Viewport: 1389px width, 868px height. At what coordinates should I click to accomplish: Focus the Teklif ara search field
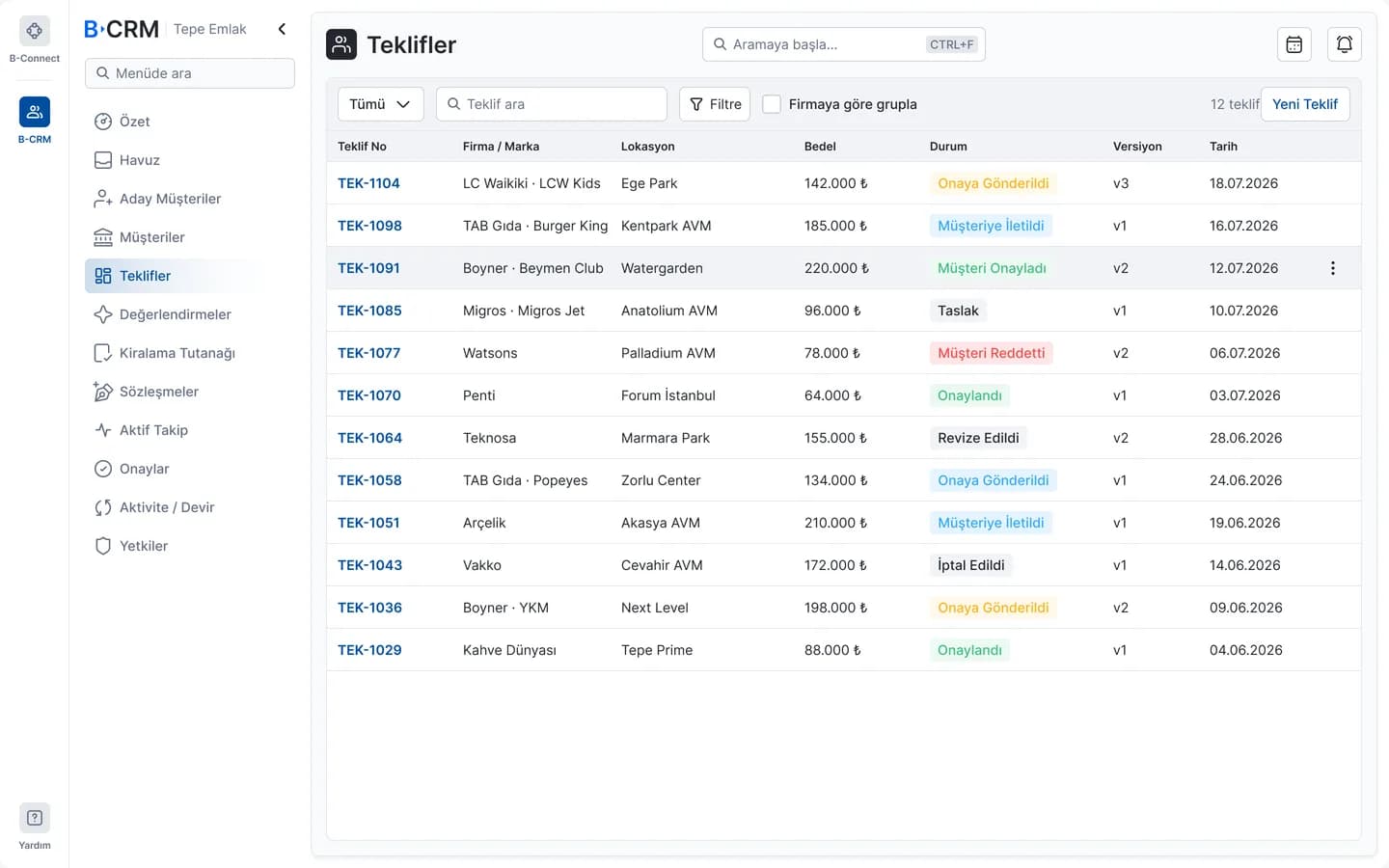pos(552,104)
